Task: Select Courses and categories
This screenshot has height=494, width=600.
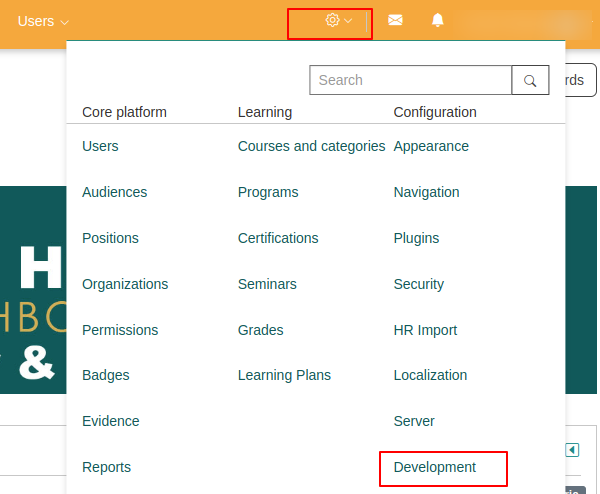Action: 311,146
